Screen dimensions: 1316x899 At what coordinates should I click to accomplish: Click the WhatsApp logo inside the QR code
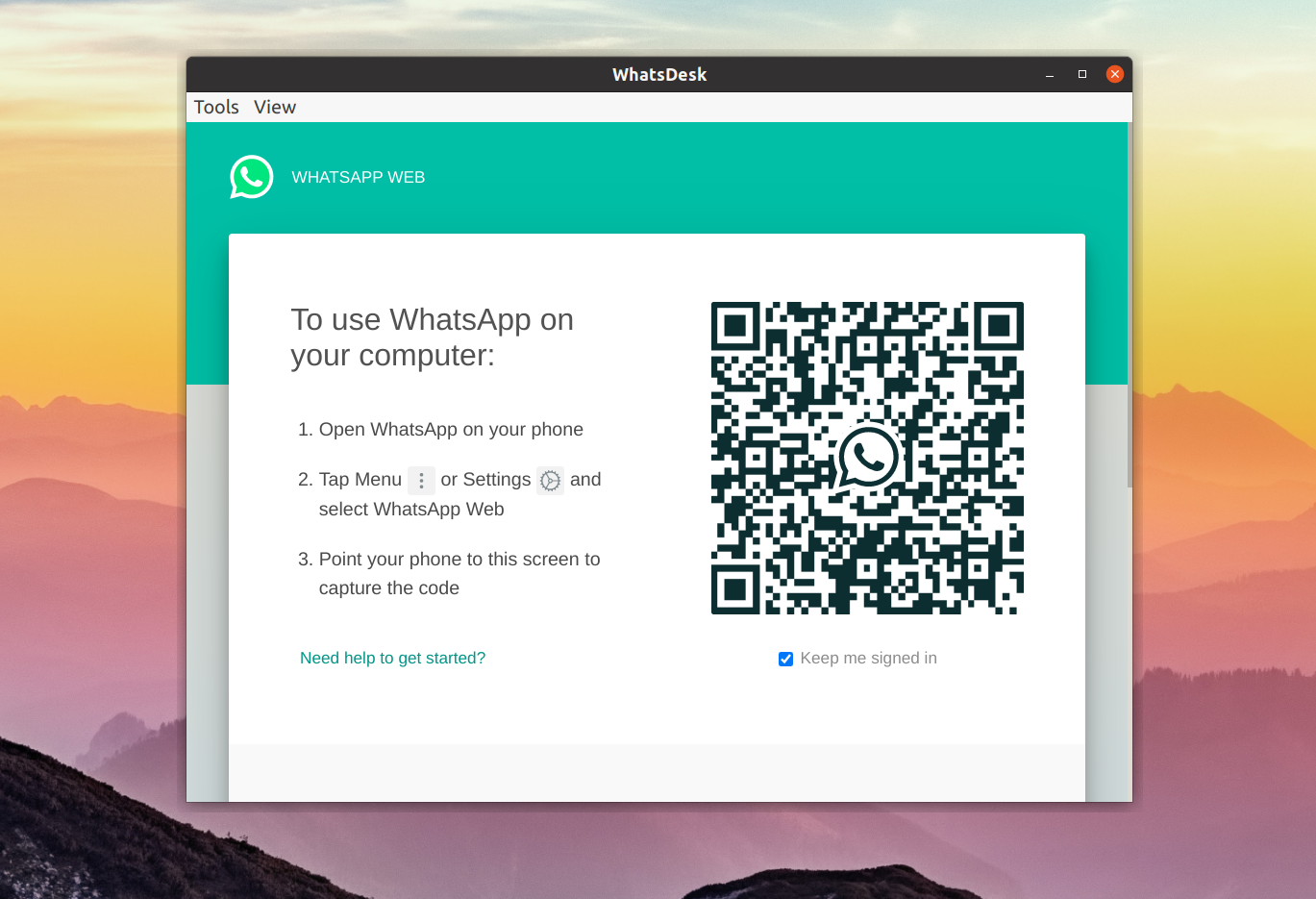coord(868,458)
